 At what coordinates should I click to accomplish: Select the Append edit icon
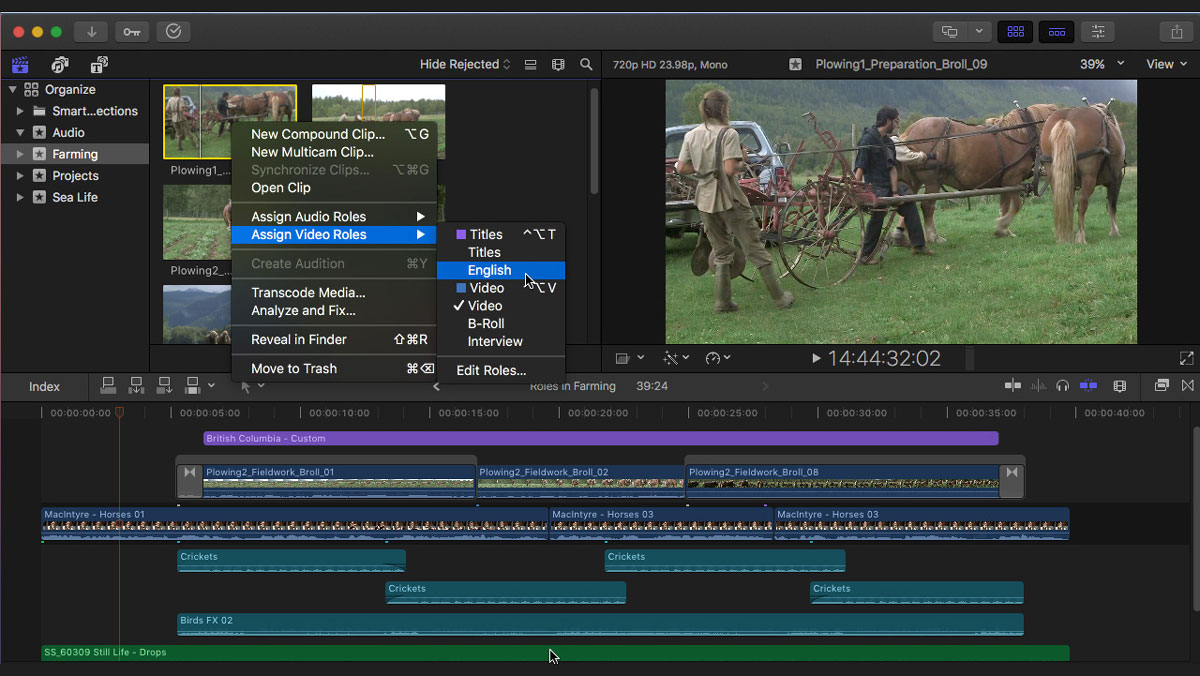pyautogui.click(x=163, y=387)
